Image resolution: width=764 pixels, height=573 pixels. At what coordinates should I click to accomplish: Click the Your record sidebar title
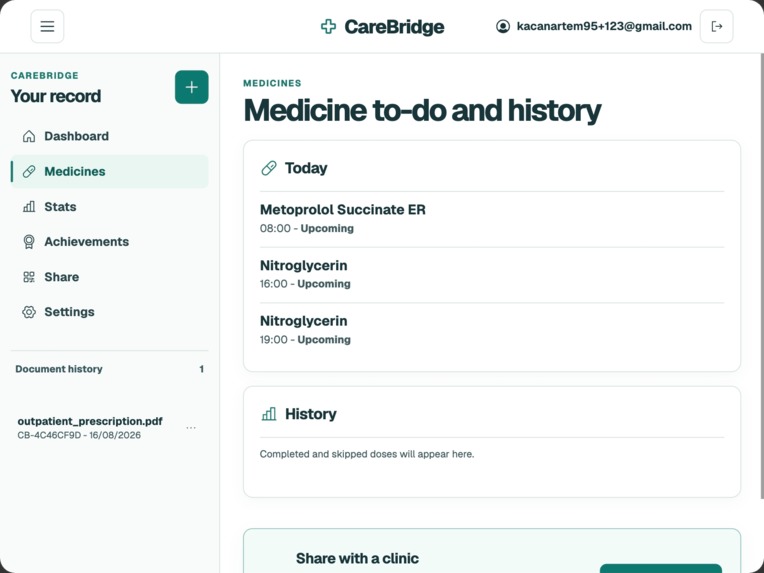[56, 96]
